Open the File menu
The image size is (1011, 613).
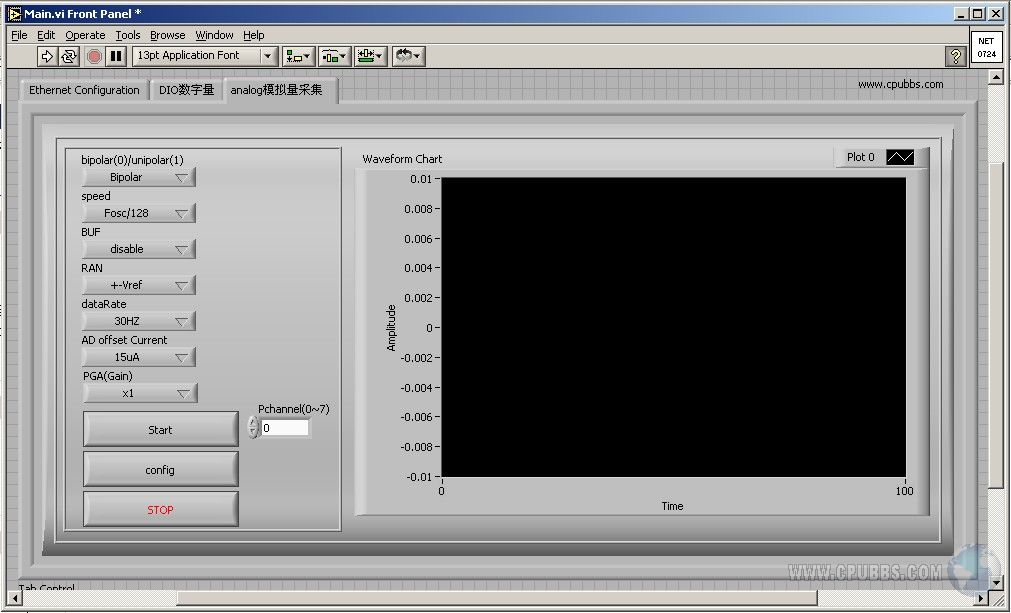tap(19, 35)
